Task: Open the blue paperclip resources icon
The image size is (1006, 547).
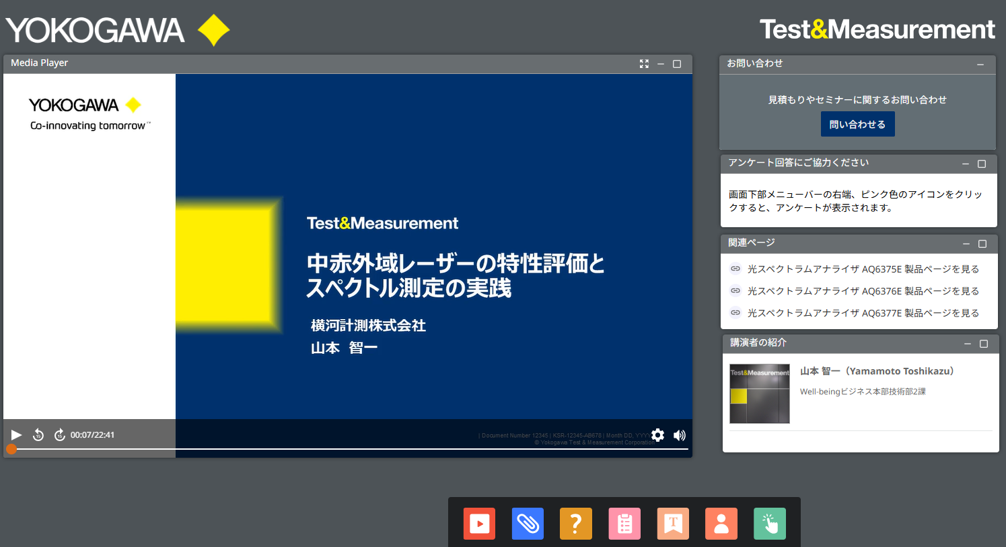Action: click(527, 523)
